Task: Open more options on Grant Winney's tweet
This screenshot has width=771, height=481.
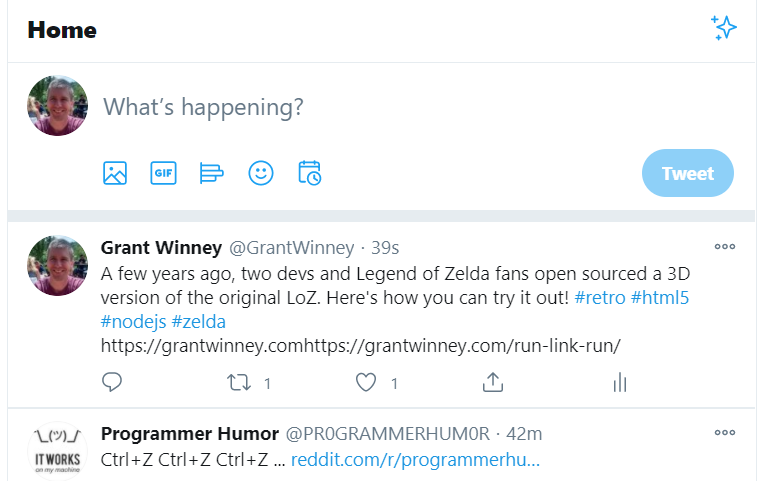Action: 725,246
